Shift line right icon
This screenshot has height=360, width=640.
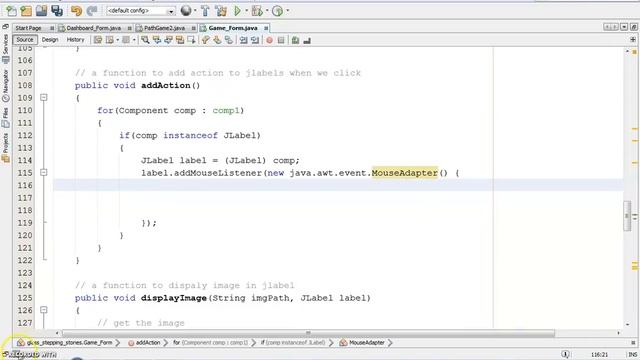255,40
